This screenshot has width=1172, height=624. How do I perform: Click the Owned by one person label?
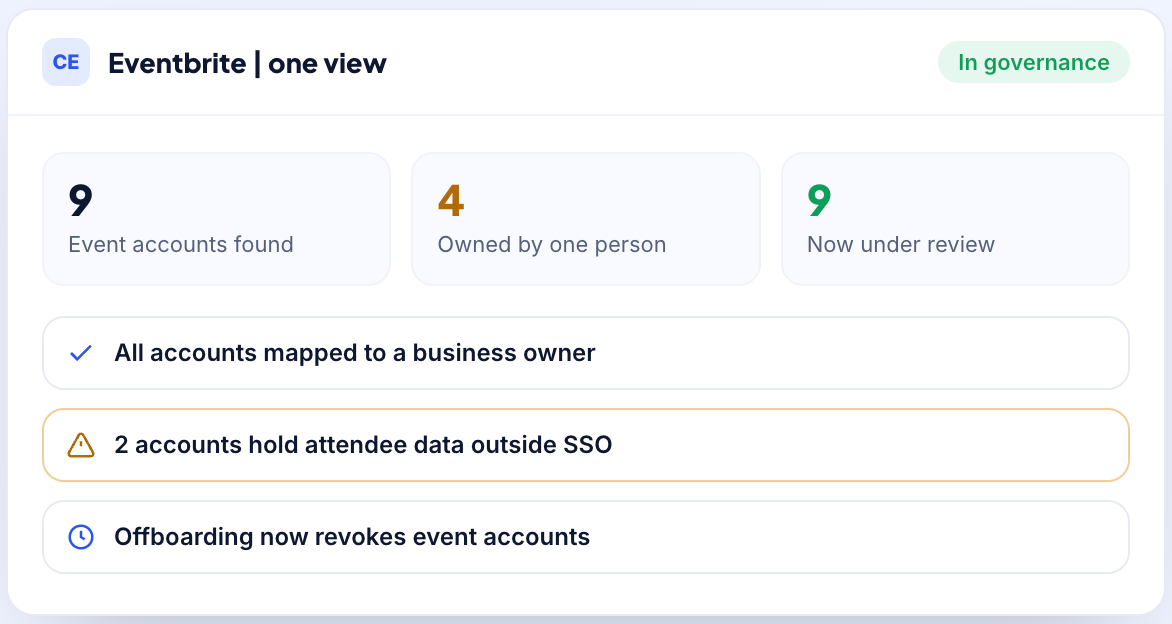click(552, 244)
